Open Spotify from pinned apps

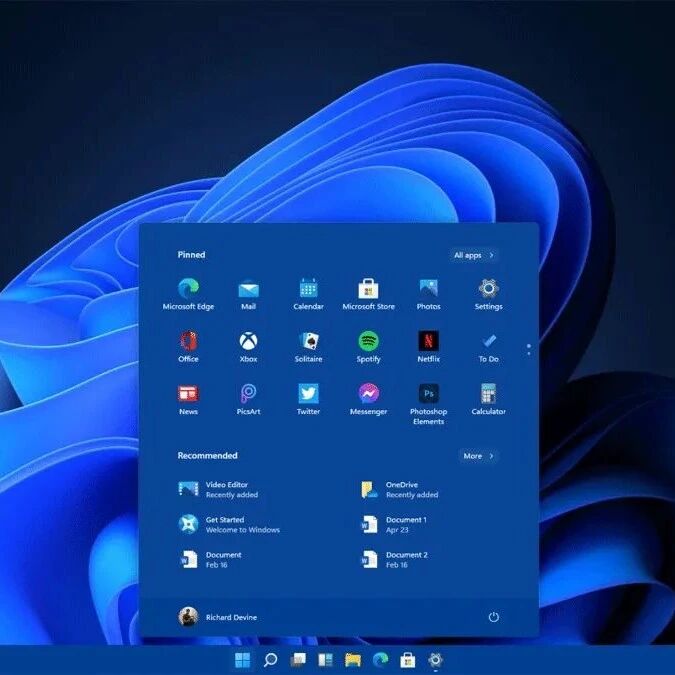[368, 347]
